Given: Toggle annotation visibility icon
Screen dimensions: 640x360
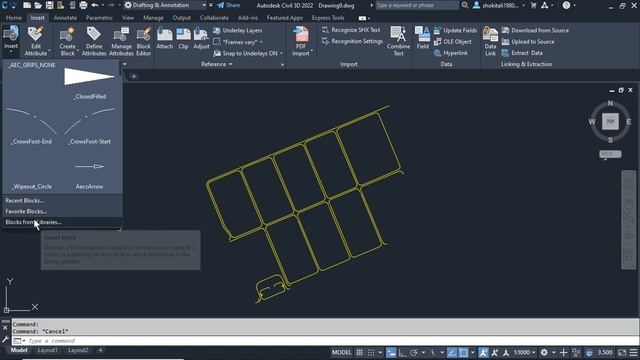Looking at the screenshot, I should [483, 352].
